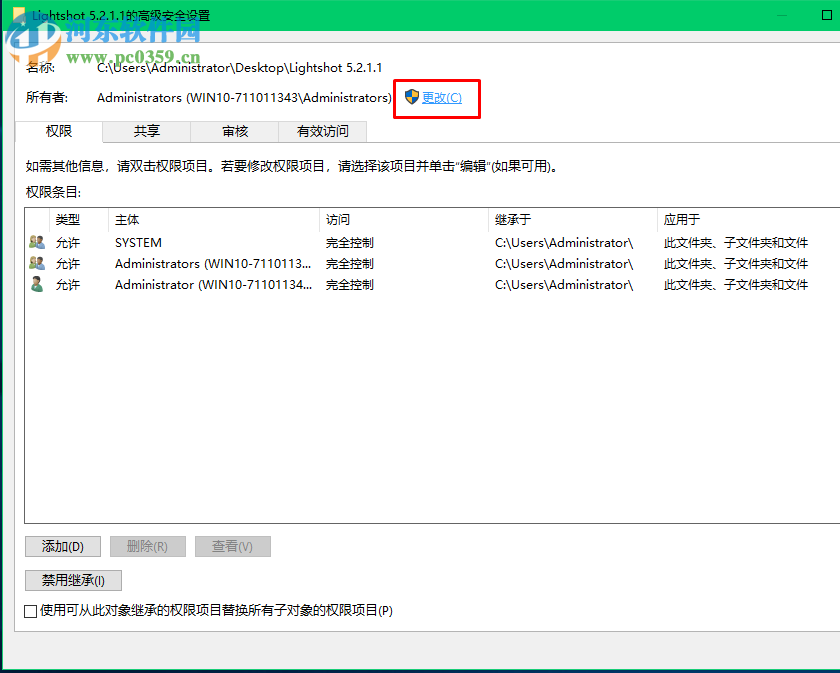The height and width of the screenshot is (673, 840).
Task: Click the UAC shield icon beside 更改 link
Action: click(x=410, y=97)
